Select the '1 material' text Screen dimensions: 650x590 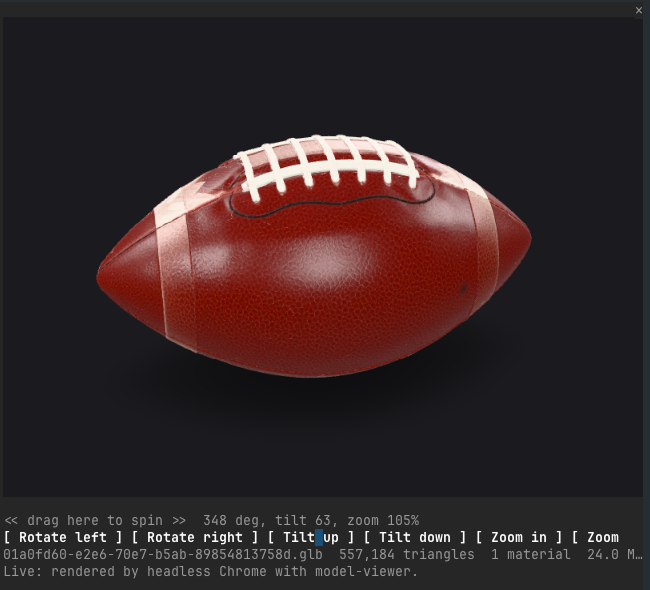[531, 554]
